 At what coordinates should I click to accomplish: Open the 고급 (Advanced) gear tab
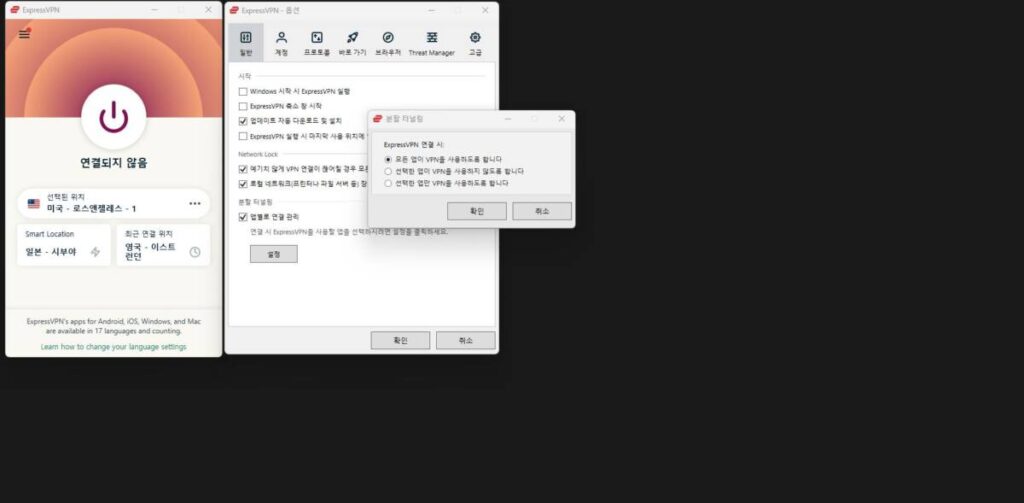[475, 42]
